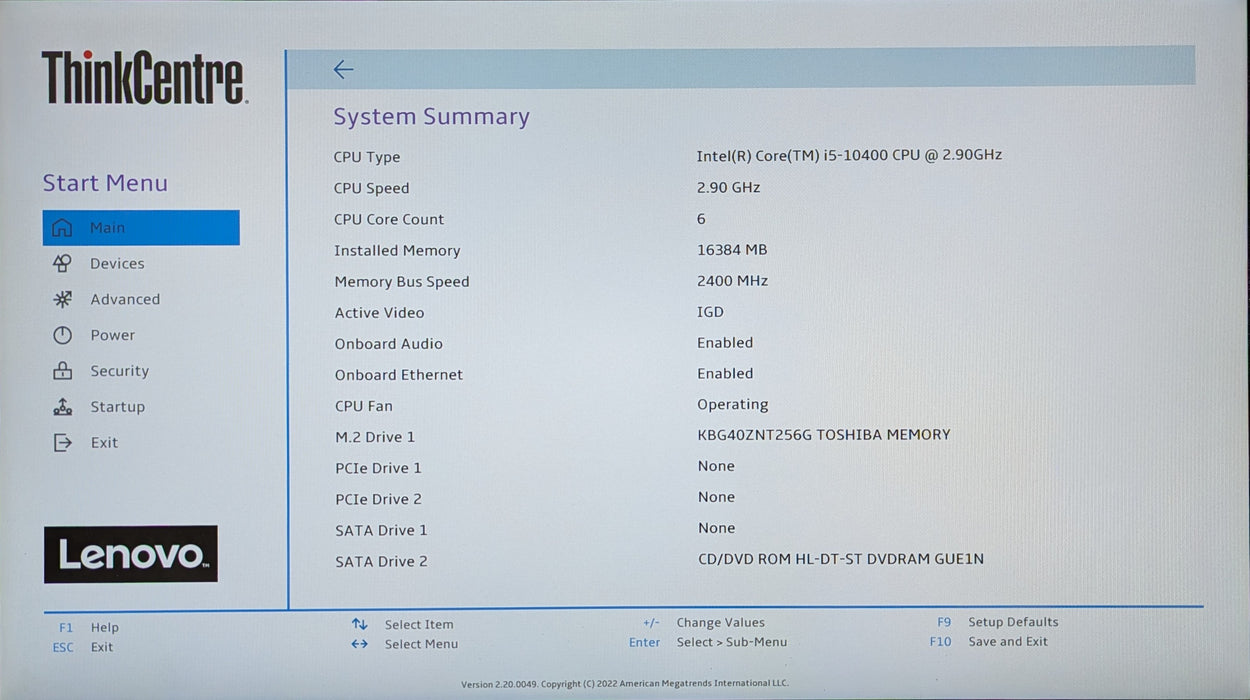Viewport: 1250px width, 700px height.
Task: Click the Main home icon
Action: 62,228
